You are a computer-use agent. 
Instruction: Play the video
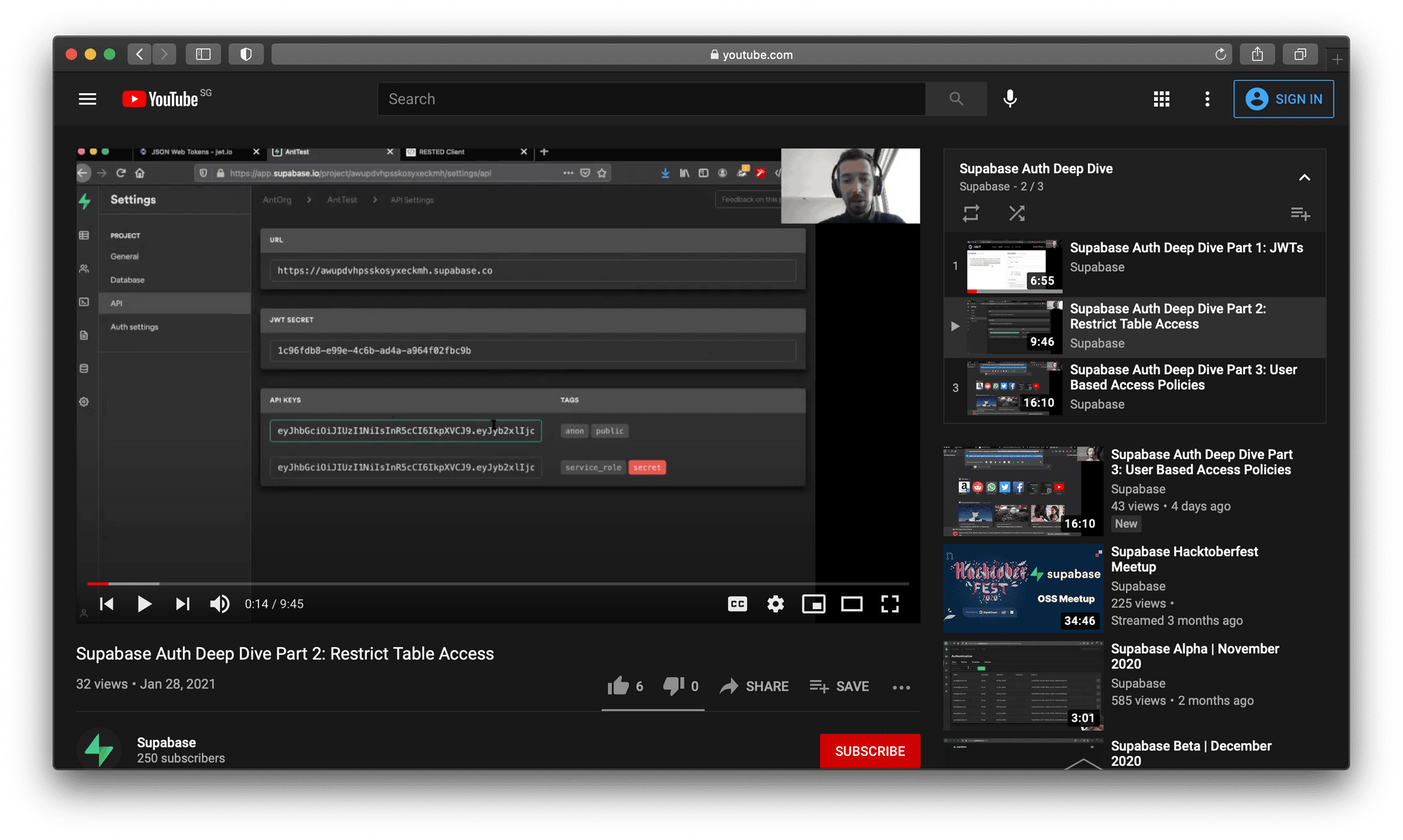pyautogui.click(x=144, y=604)
